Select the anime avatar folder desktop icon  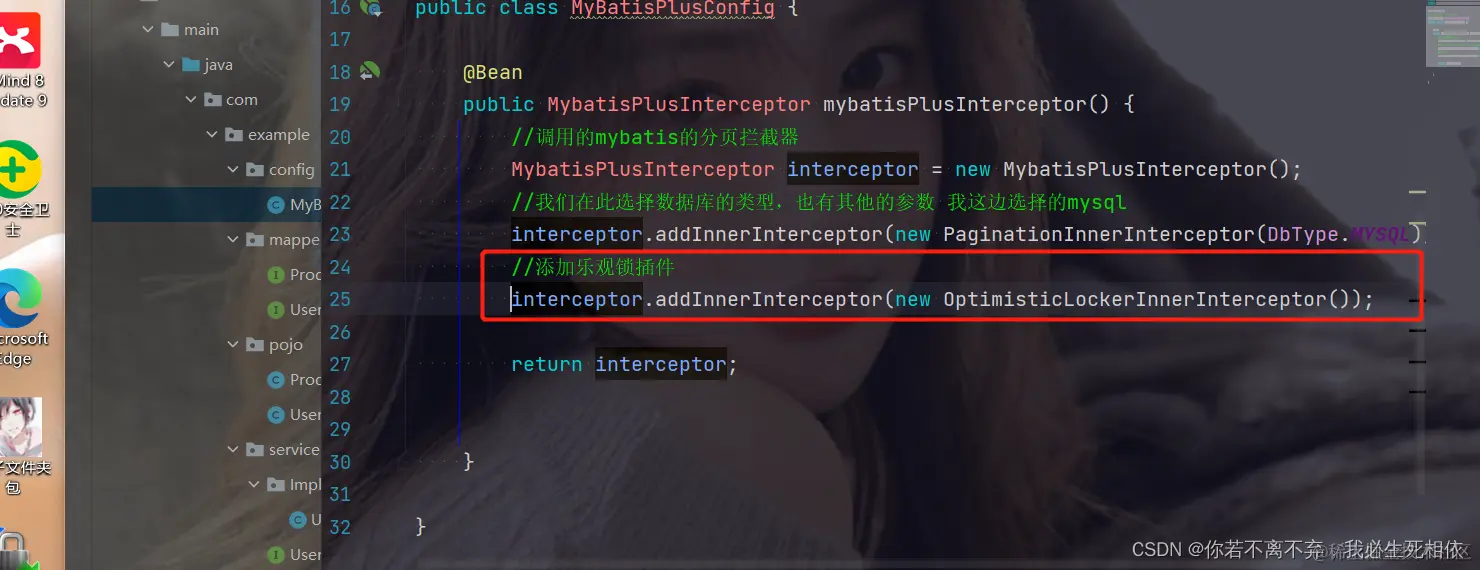coord(20,427)
